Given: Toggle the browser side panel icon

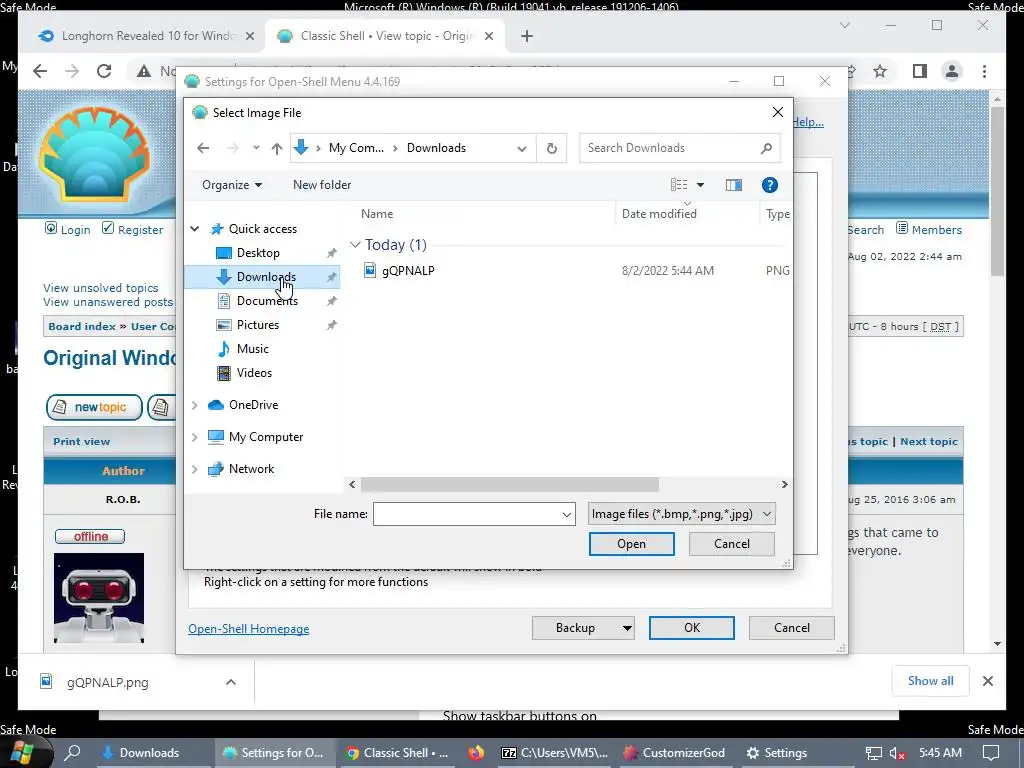Looking at the screenshot, I should (920, 71).
